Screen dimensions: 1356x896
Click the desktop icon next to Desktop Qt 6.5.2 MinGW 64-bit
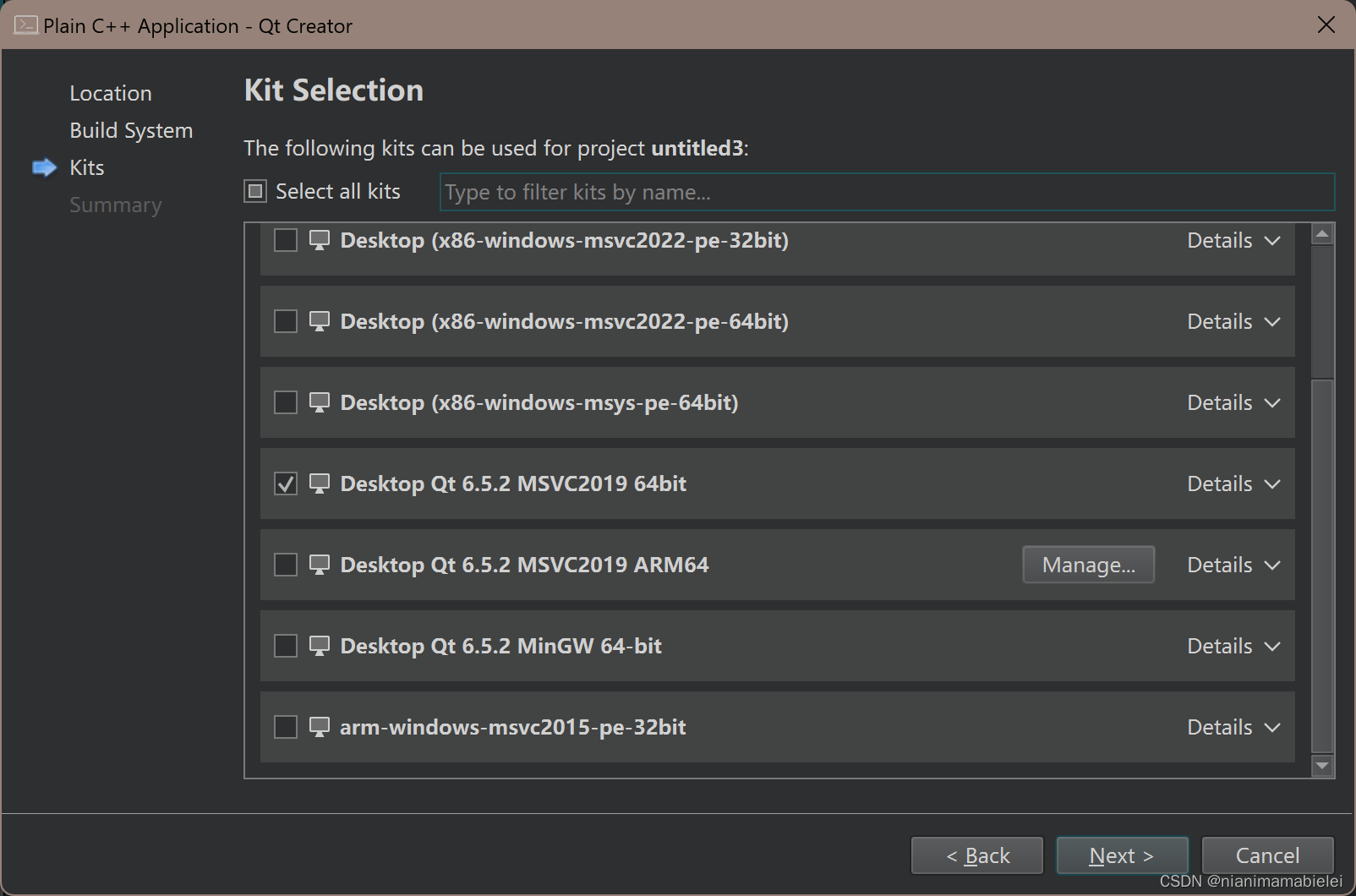(x=319, y=646)
